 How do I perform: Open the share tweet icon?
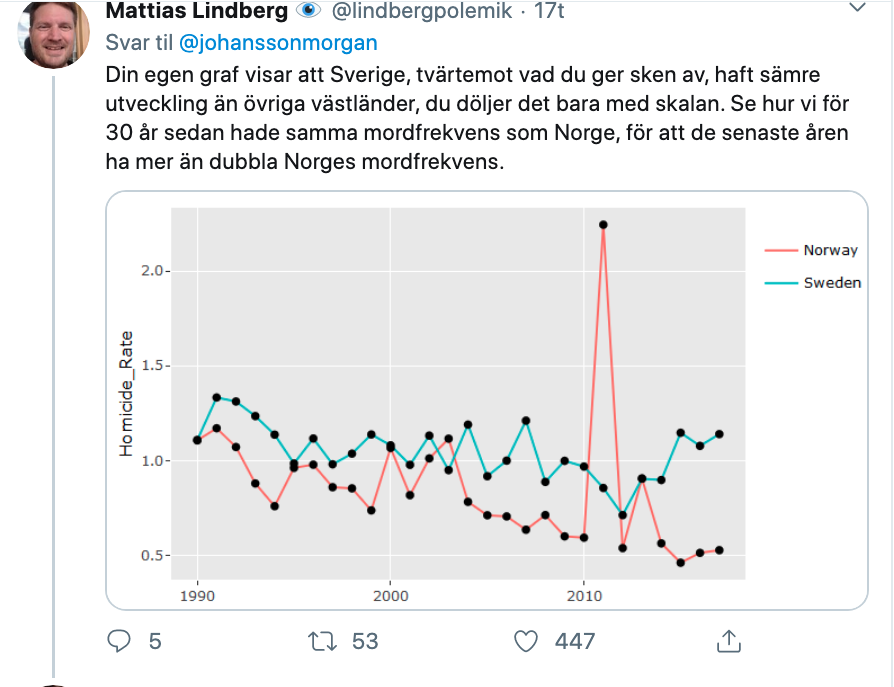click(730, 640)
